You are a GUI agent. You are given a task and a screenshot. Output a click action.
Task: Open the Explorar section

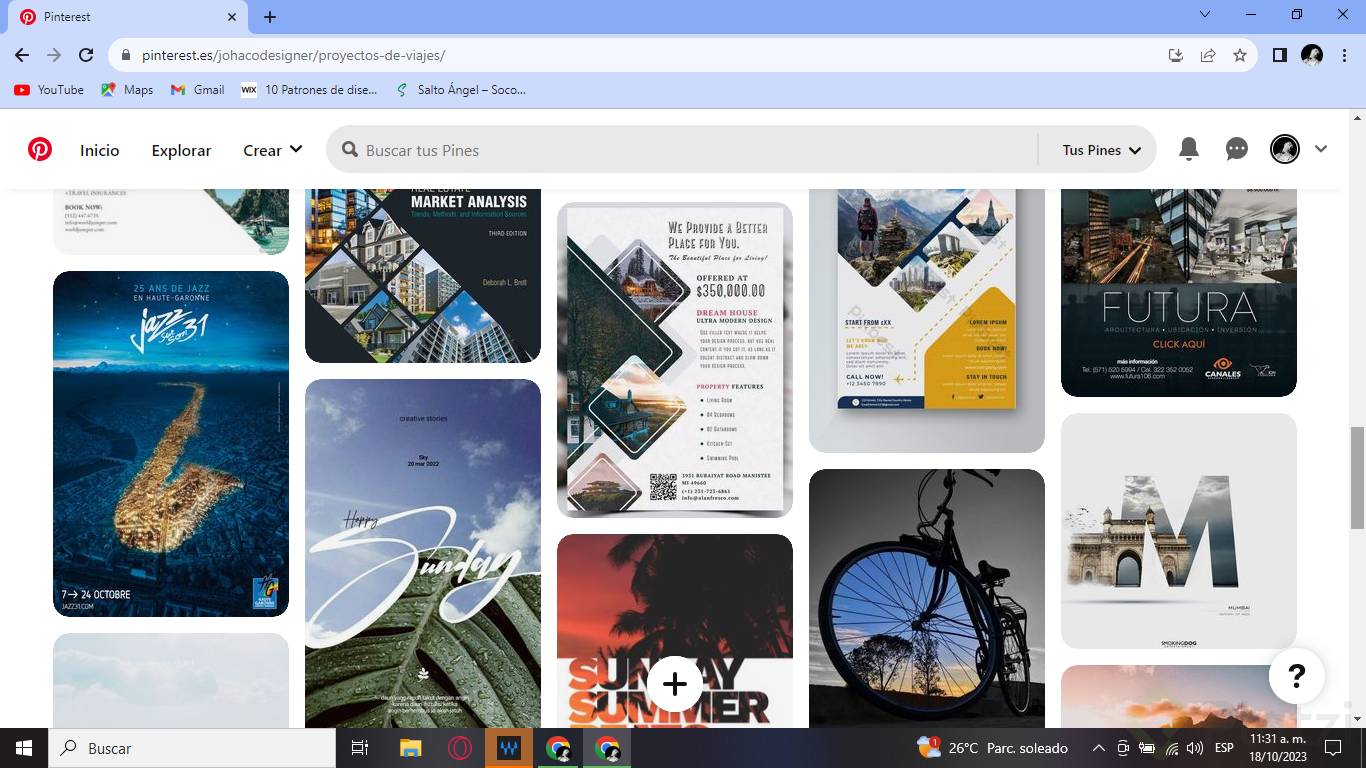181,150
